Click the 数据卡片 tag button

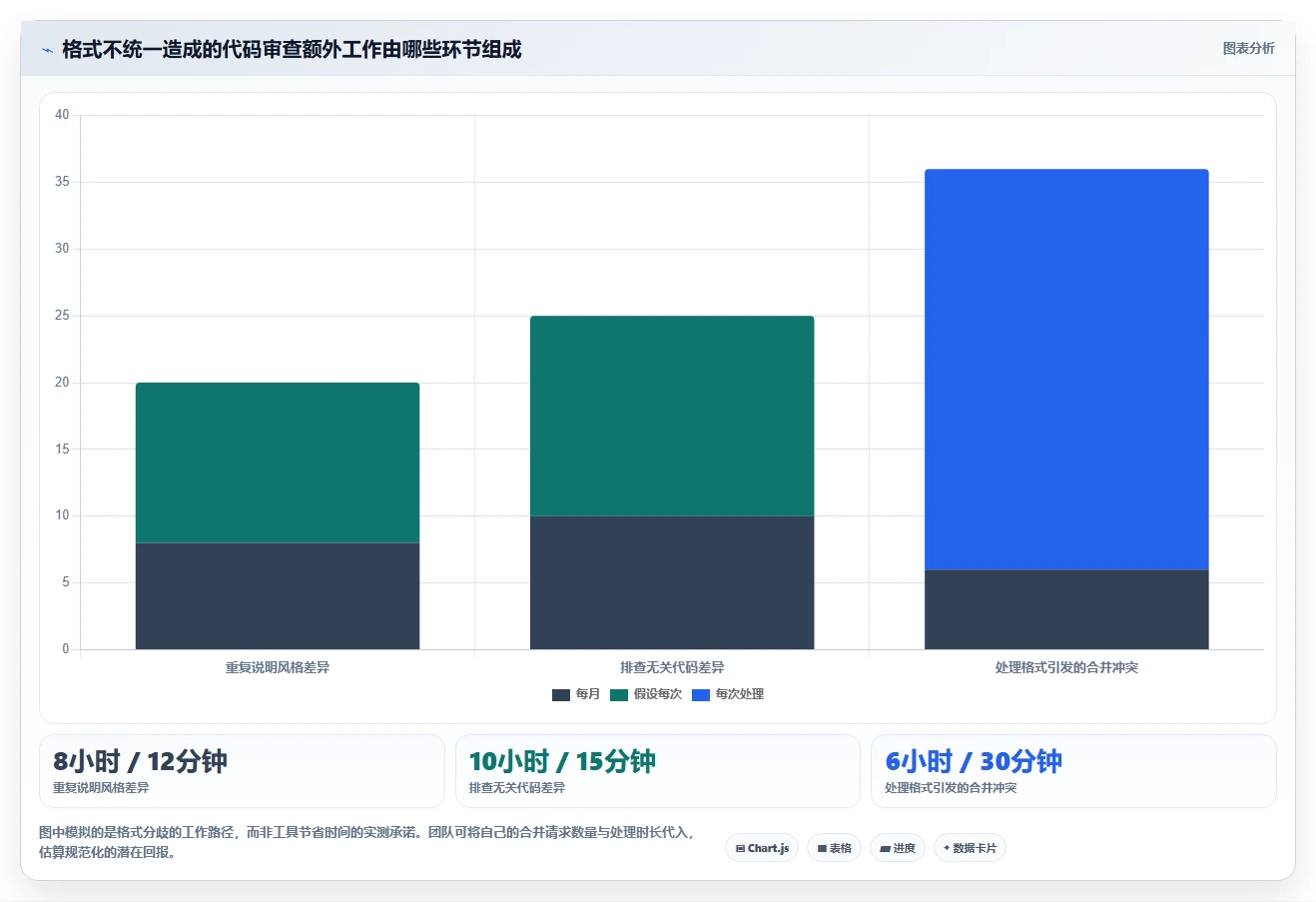point(970,848)
